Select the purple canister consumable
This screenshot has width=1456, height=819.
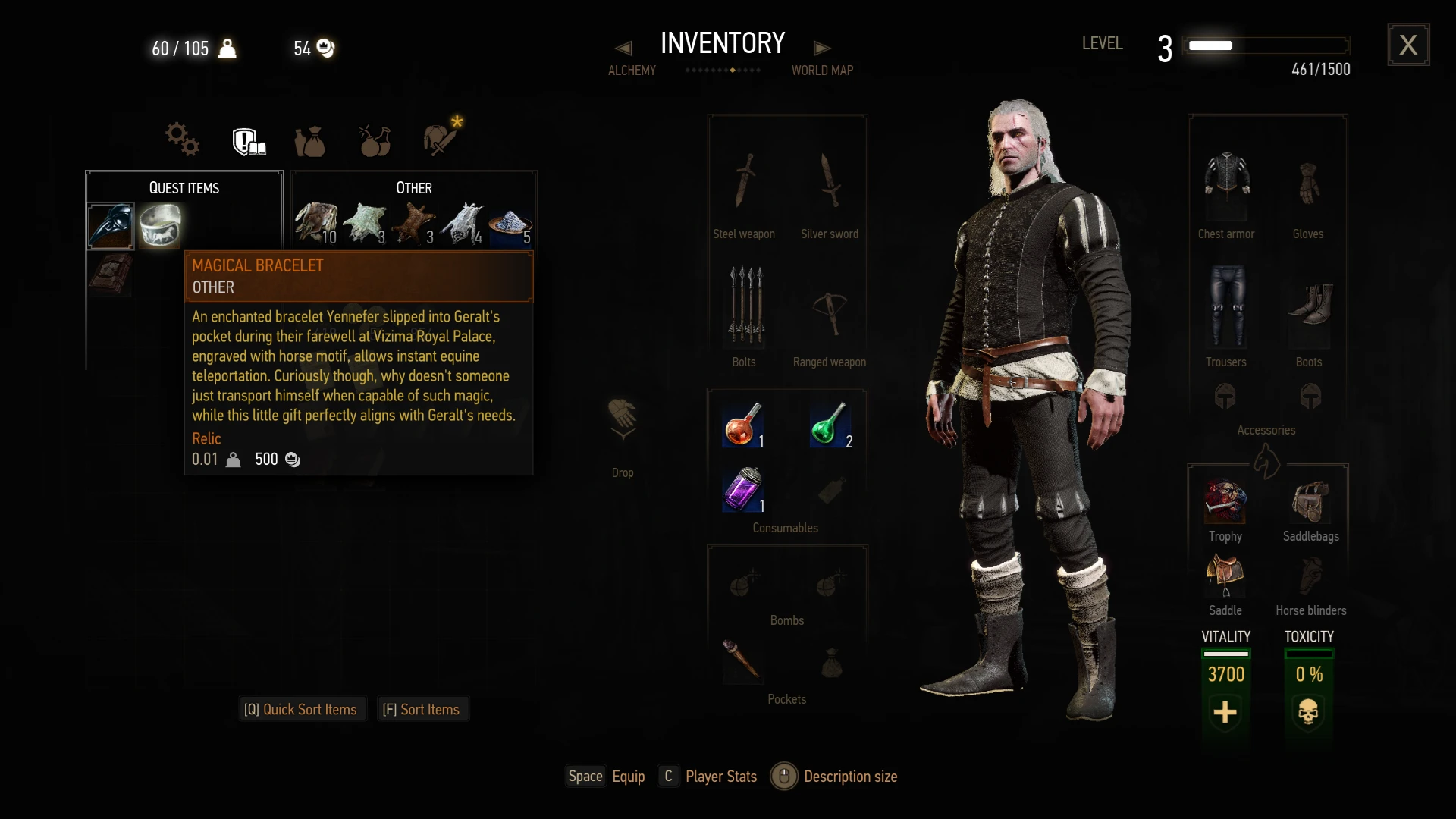click(743, 489)
